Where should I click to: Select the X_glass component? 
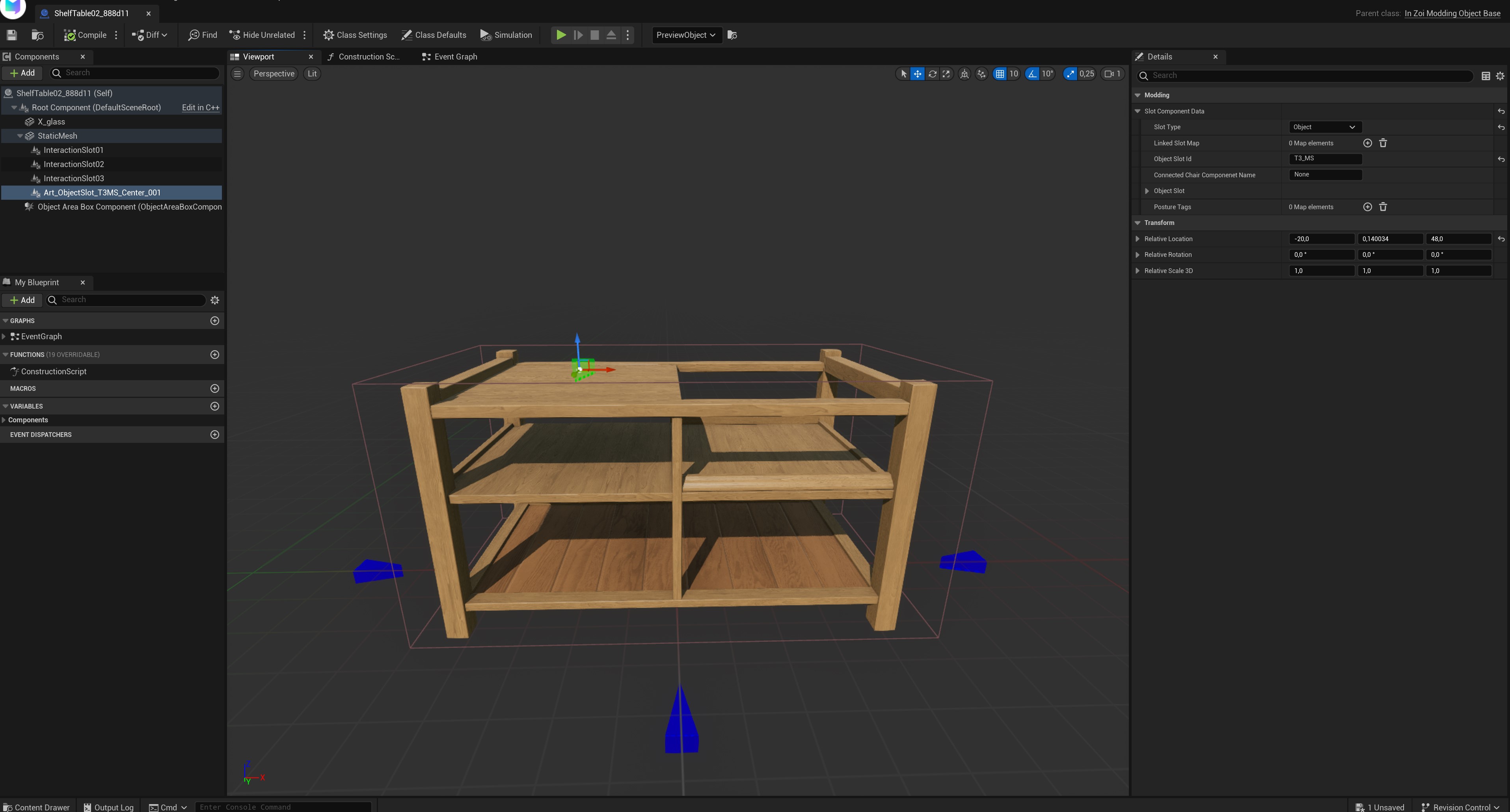tap(51, 122)
